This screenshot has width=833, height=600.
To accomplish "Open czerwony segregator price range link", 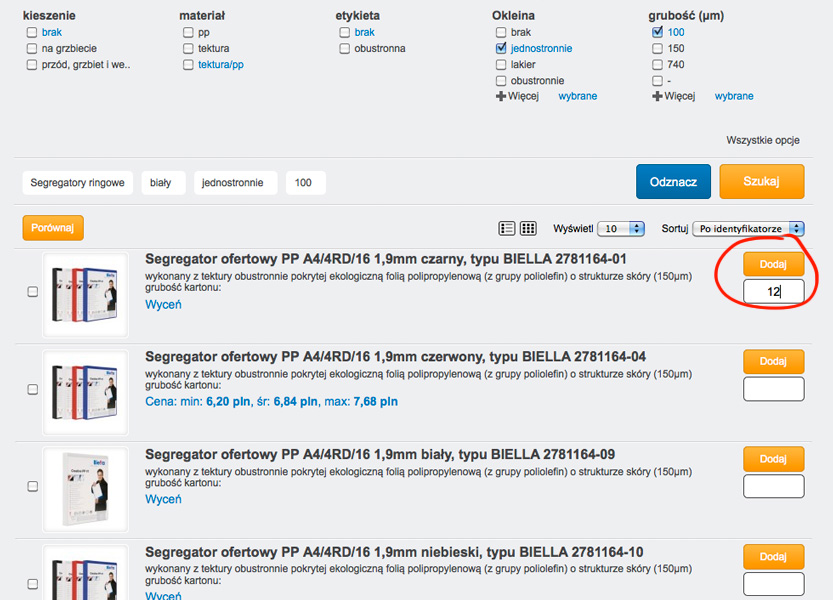I will pos(271,402).
